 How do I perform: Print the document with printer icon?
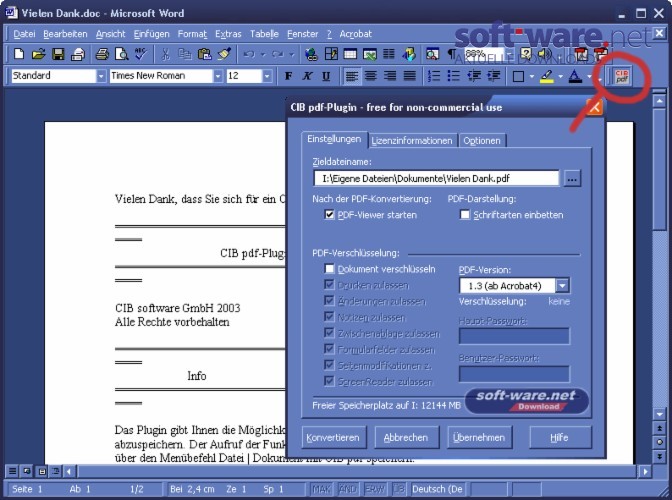[x=102, y=54]
